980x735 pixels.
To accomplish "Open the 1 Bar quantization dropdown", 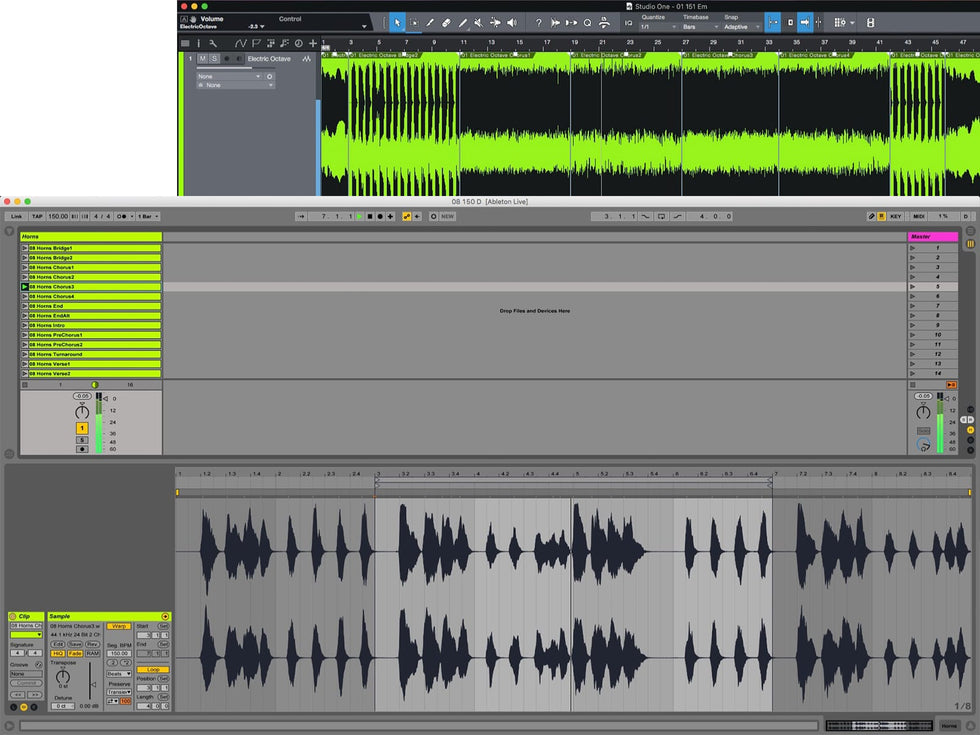I will pyautogui.click(x=147, y=216).
